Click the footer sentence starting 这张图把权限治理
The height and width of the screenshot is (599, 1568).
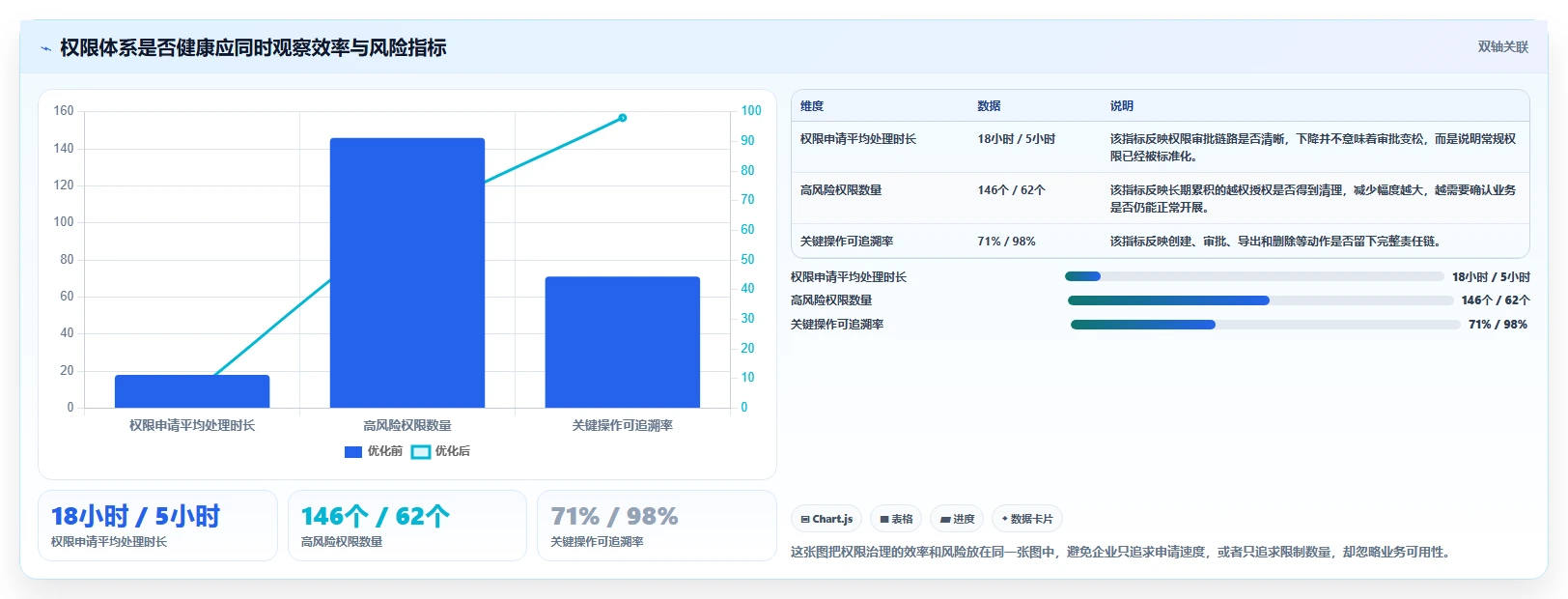[1122, 553]
